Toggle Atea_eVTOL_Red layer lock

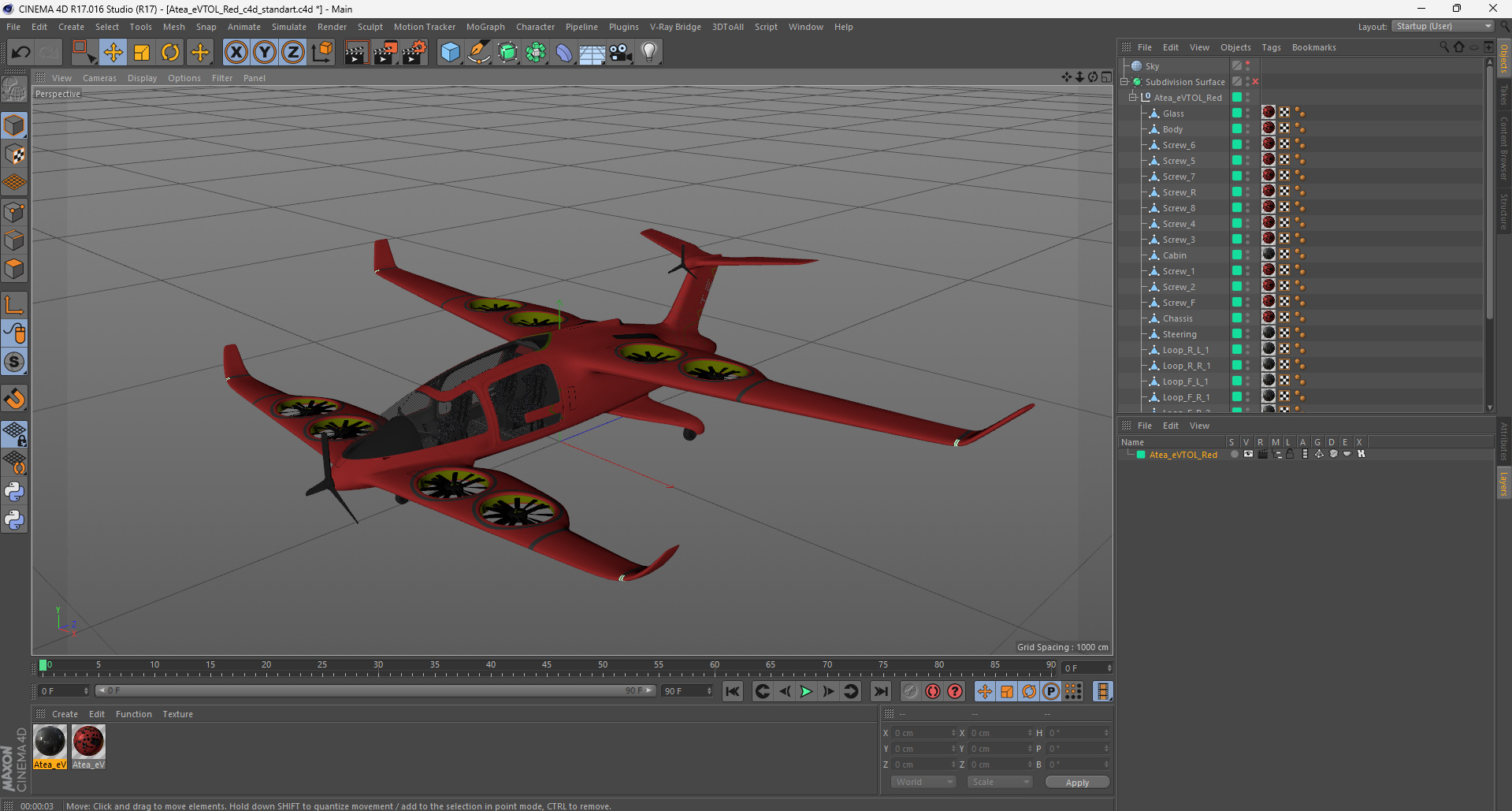(1290, 454)
